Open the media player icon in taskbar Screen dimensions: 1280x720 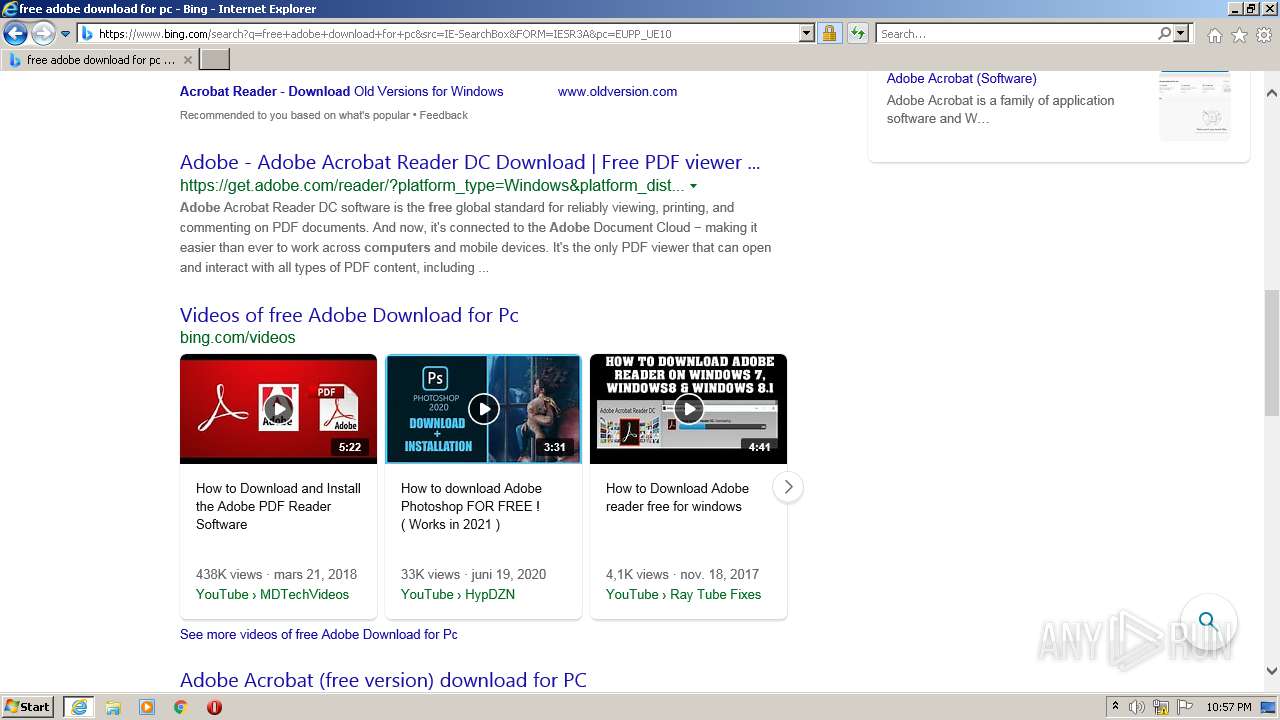pos(147,707)
